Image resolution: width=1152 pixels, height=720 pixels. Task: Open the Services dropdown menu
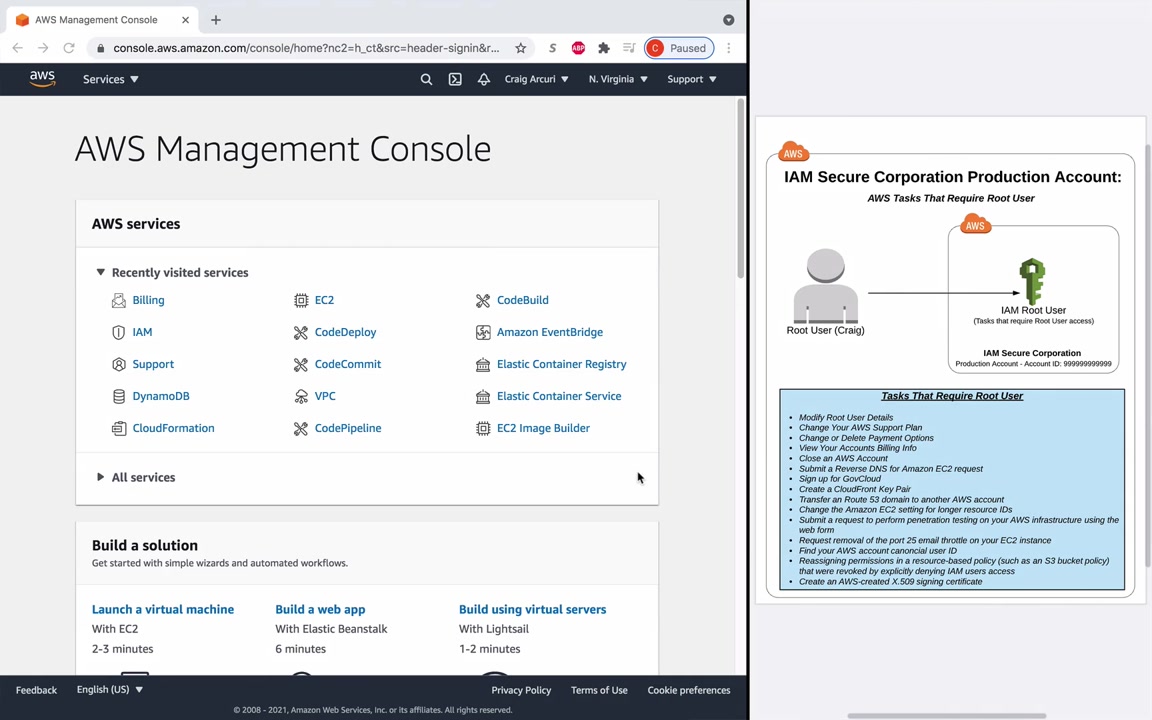pos(110,79)
